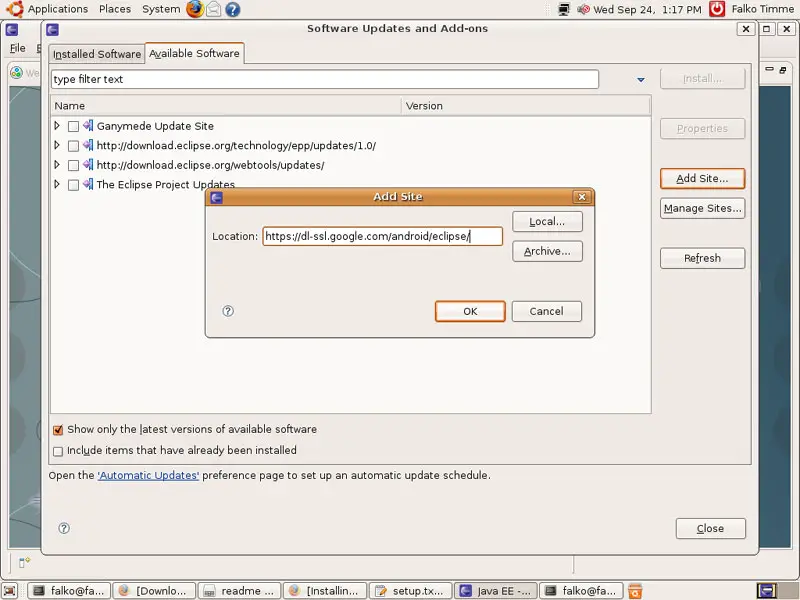Click OK in the Add Site dialog

coord(470,311)
